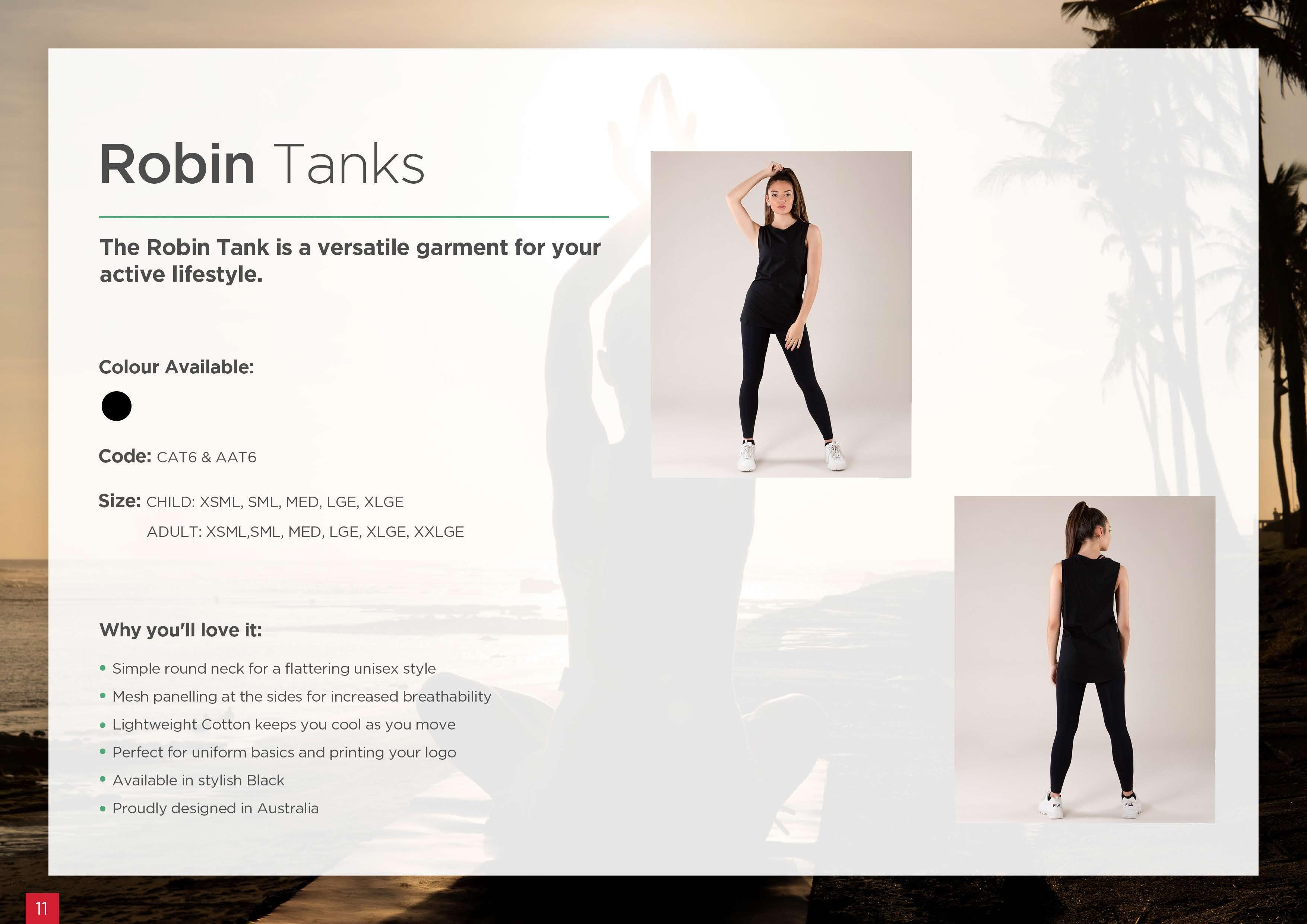Click the versatile garment tagline text
The width and height of the screenshot is (1307, 924).
pyautogui.click(x=350, y=261)
